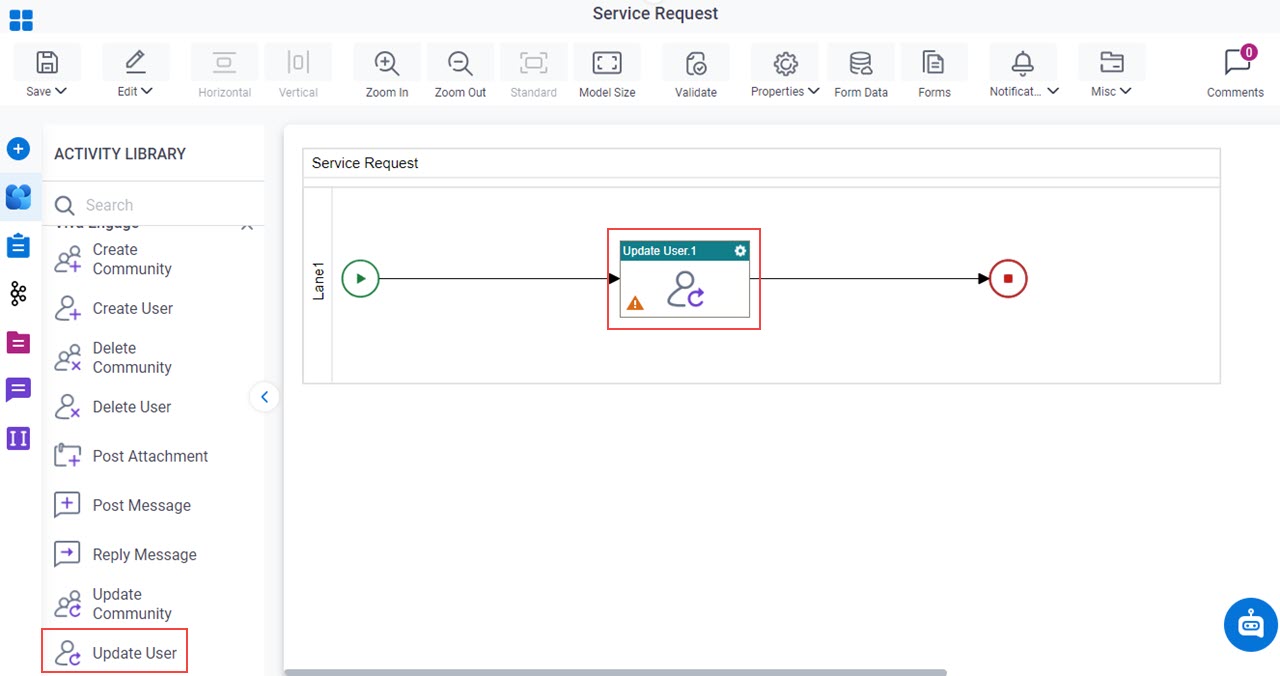Image resolution: width=1280 pixels, height=676 pixels.
Task: Click the Save toolbar icon
Action: tap(46, 62)
